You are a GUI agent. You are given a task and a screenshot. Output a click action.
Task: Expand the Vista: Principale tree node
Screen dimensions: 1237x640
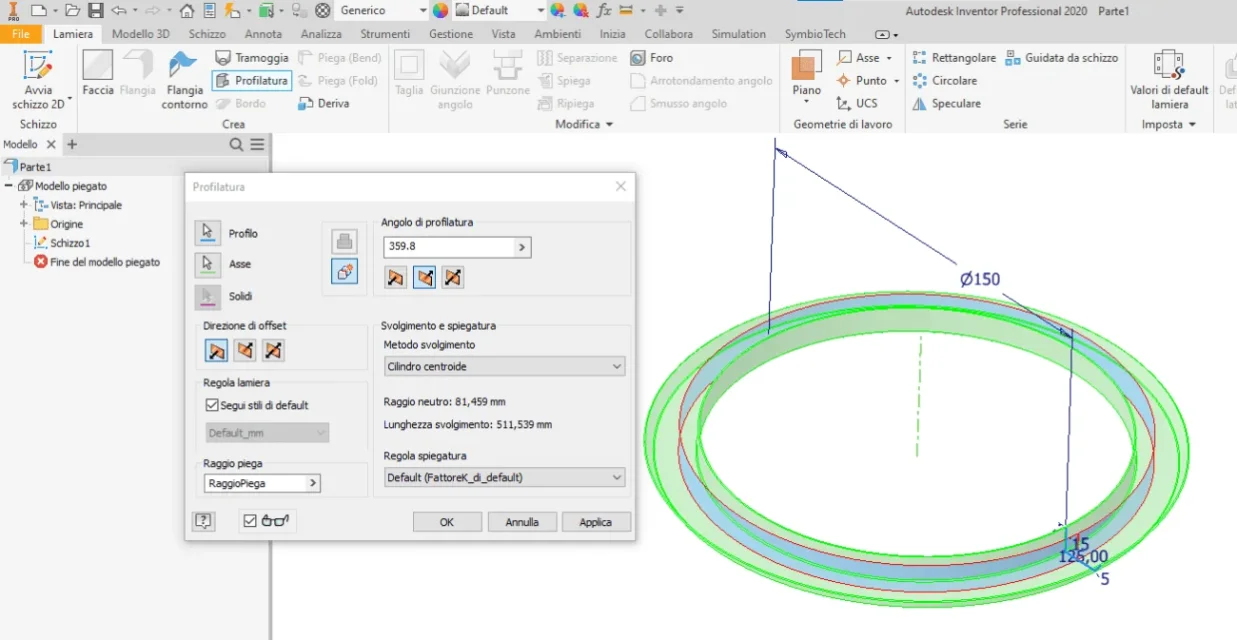click(x=23, y=205)
